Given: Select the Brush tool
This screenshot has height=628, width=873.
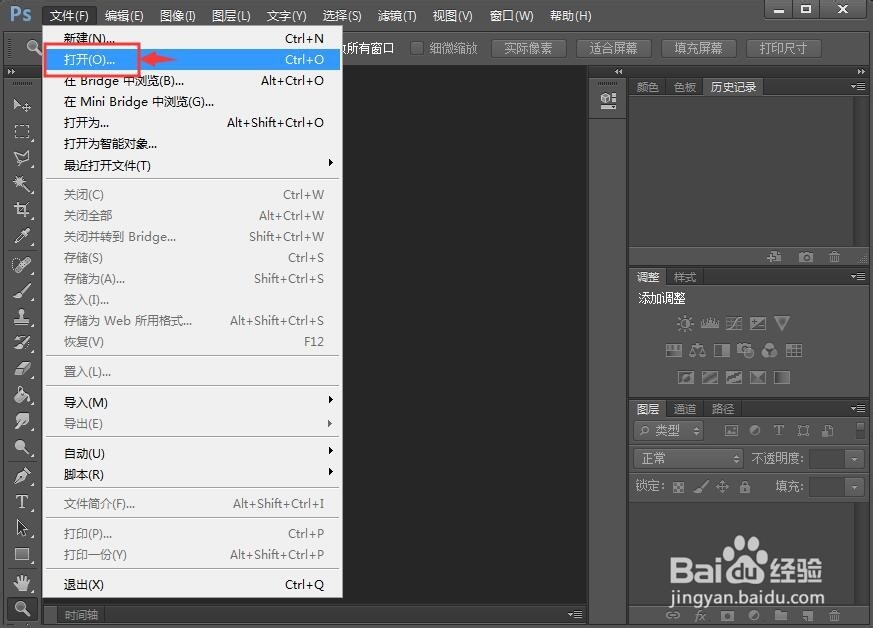Looking at the screenshot, I should 22,291.
